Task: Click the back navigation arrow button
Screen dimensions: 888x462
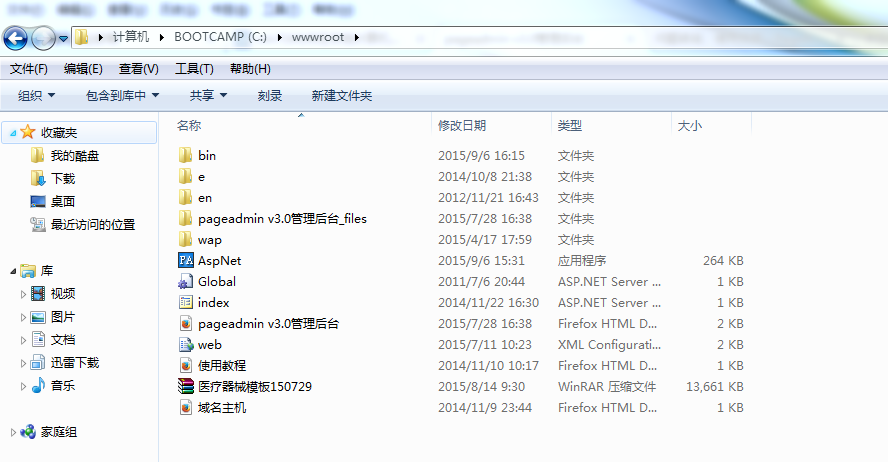Action: [x=16, y=38]
